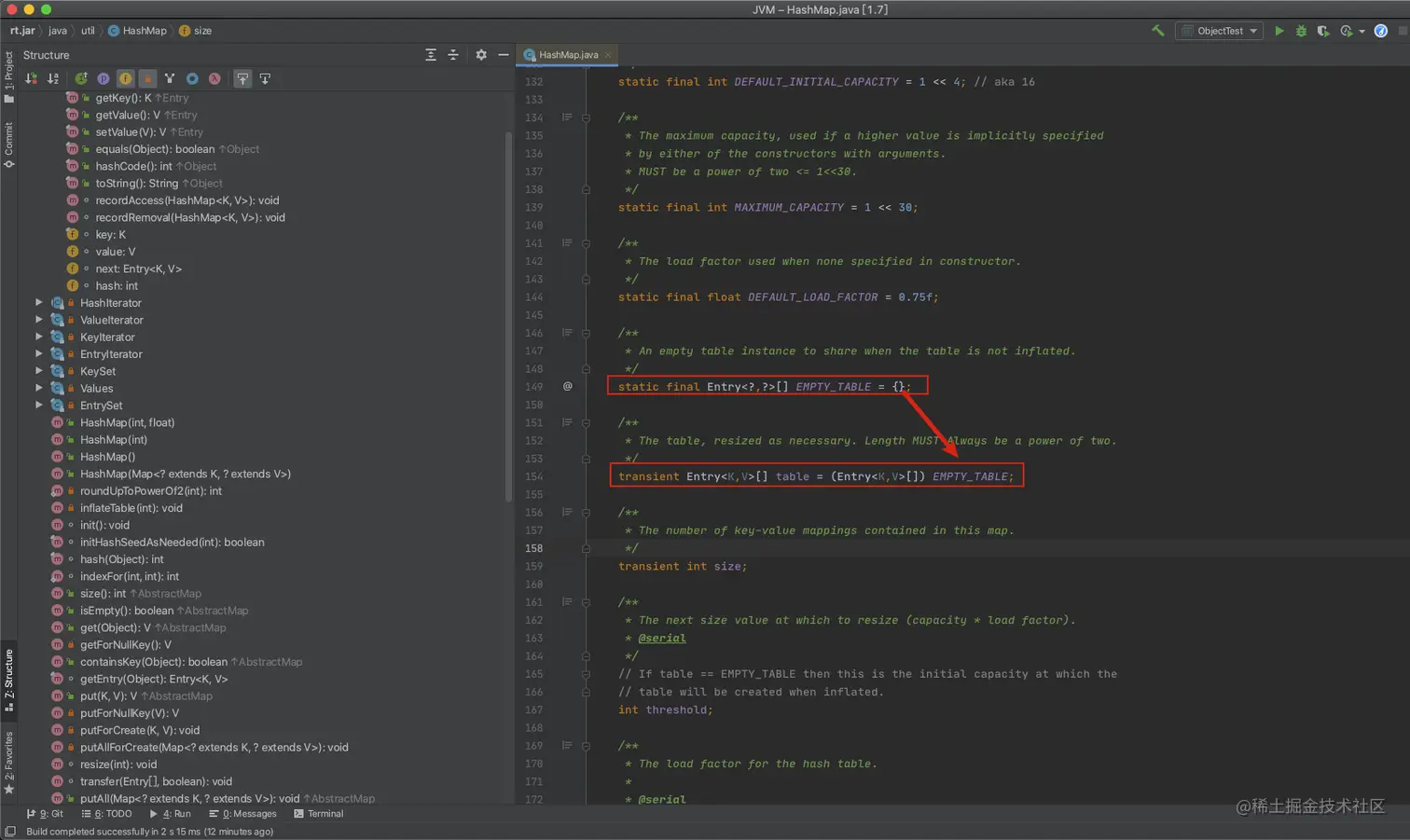Collapse all nodes in Structure panel
Viewport: 1410px width, 840px height.
click(453, 55)
